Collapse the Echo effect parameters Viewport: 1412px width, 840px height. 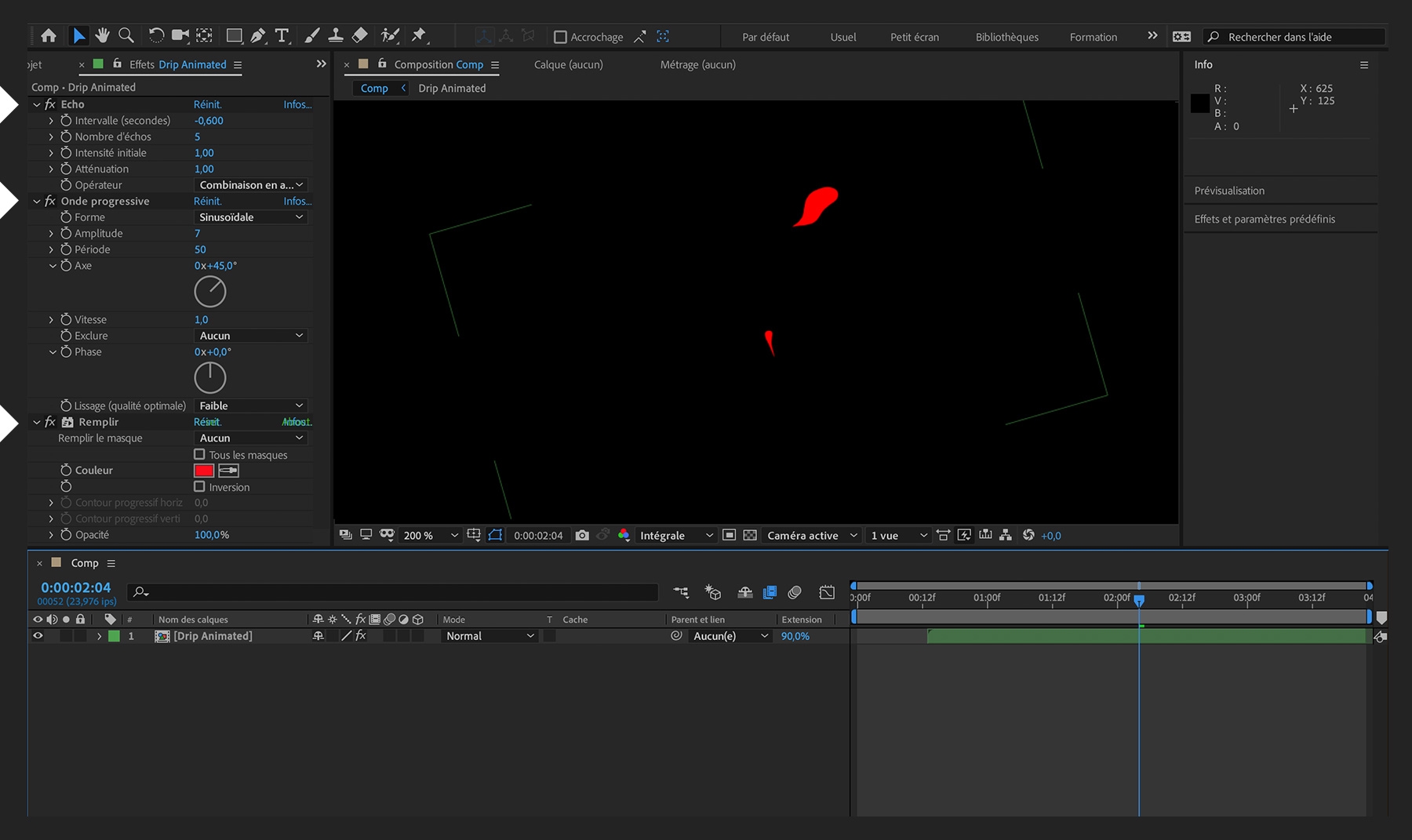coord(36,104)
